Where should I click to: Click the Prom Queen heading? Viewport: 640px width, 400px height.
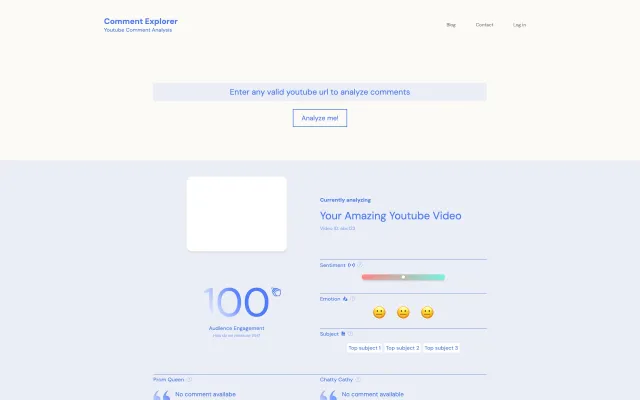click(169, 380)
